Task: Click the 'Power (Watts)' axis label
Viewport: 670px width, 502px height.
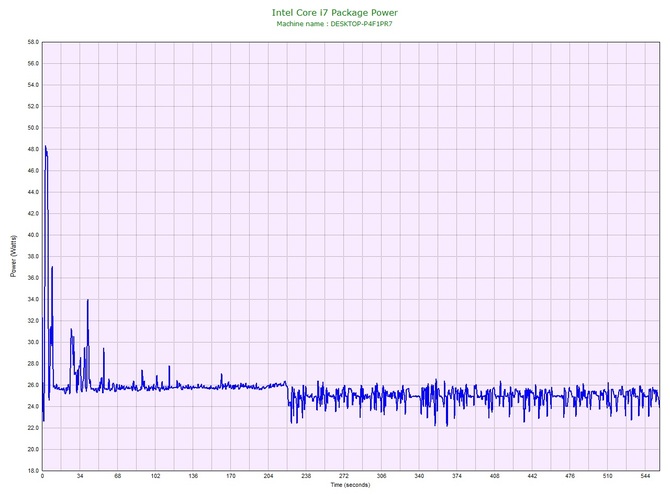Action: [x=13, y=256]
